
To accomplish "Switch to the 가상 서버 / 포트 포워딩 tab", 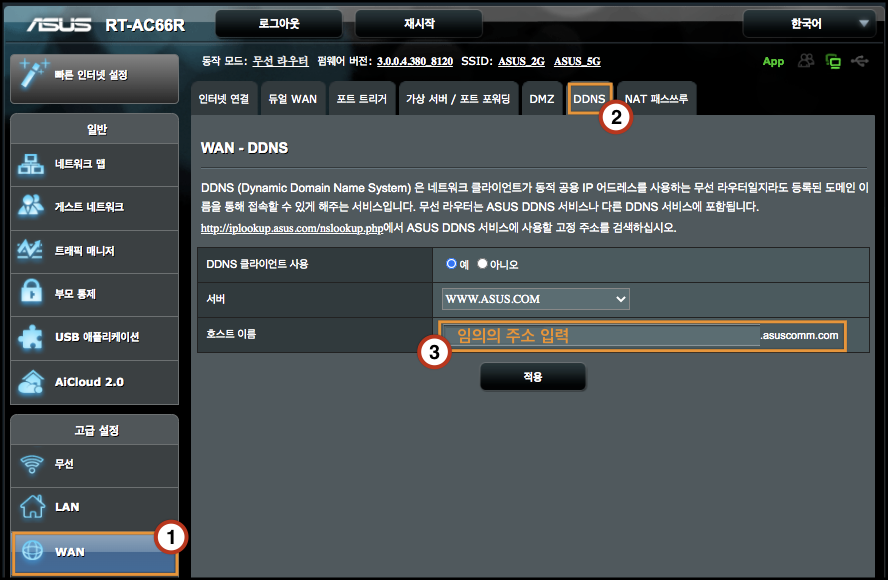I will point(458,99).
